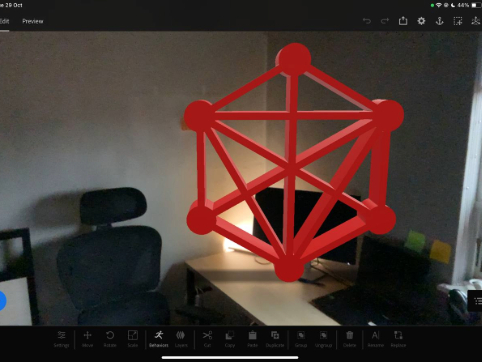Select the Move tool
Screen dimensions: 482x362
87,339
